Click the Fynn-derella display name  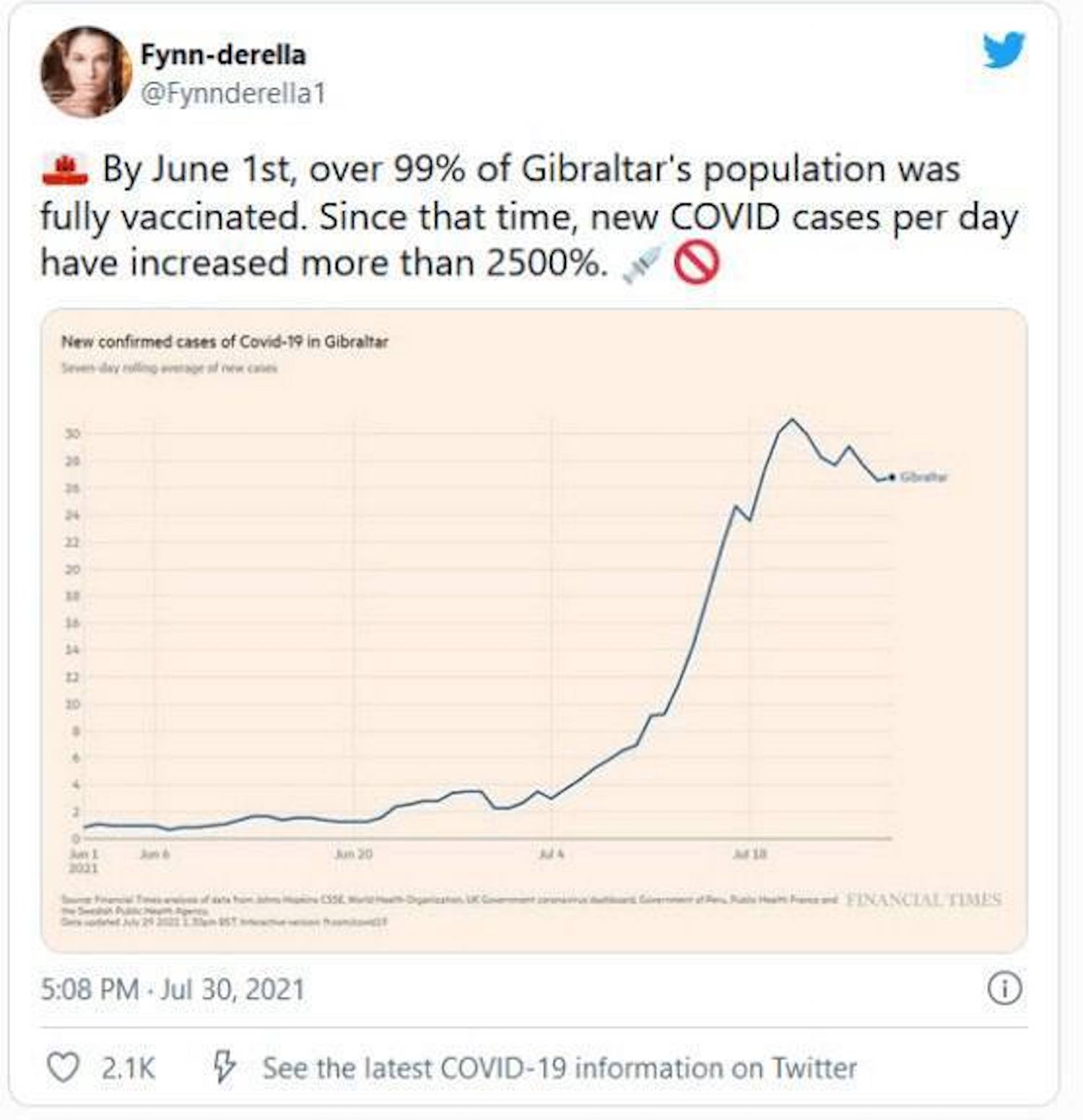coord(223,55)
